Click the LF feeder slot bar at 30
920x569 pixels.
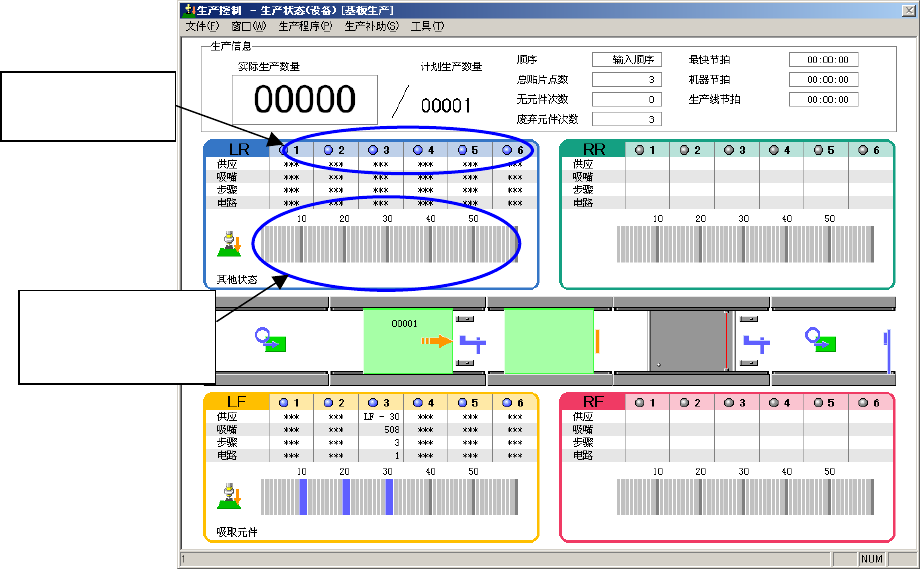coord(389,497)
